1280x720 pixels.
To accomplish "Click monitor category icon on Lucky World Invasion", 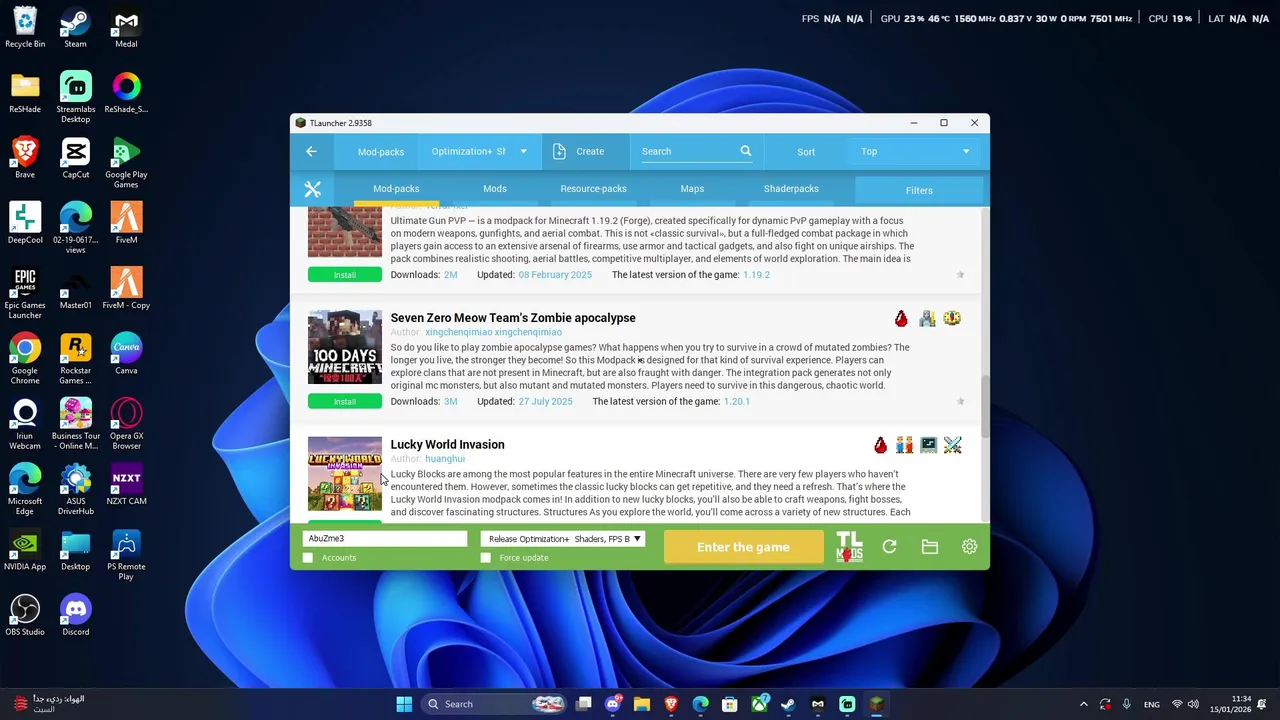I will (x=929, y=445).
